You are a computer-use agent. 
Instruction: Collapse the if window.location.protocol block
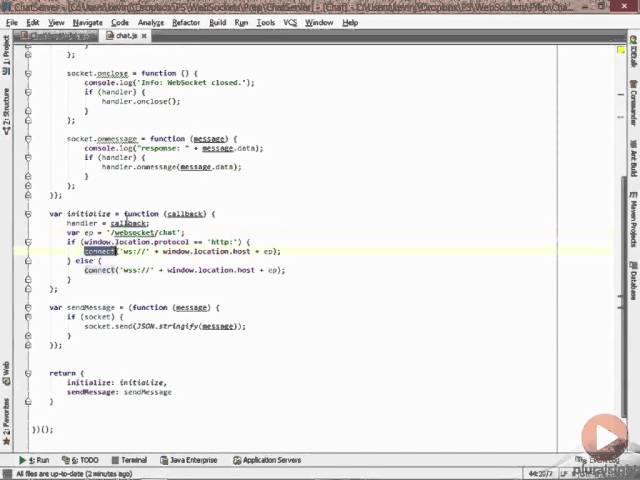28,242
